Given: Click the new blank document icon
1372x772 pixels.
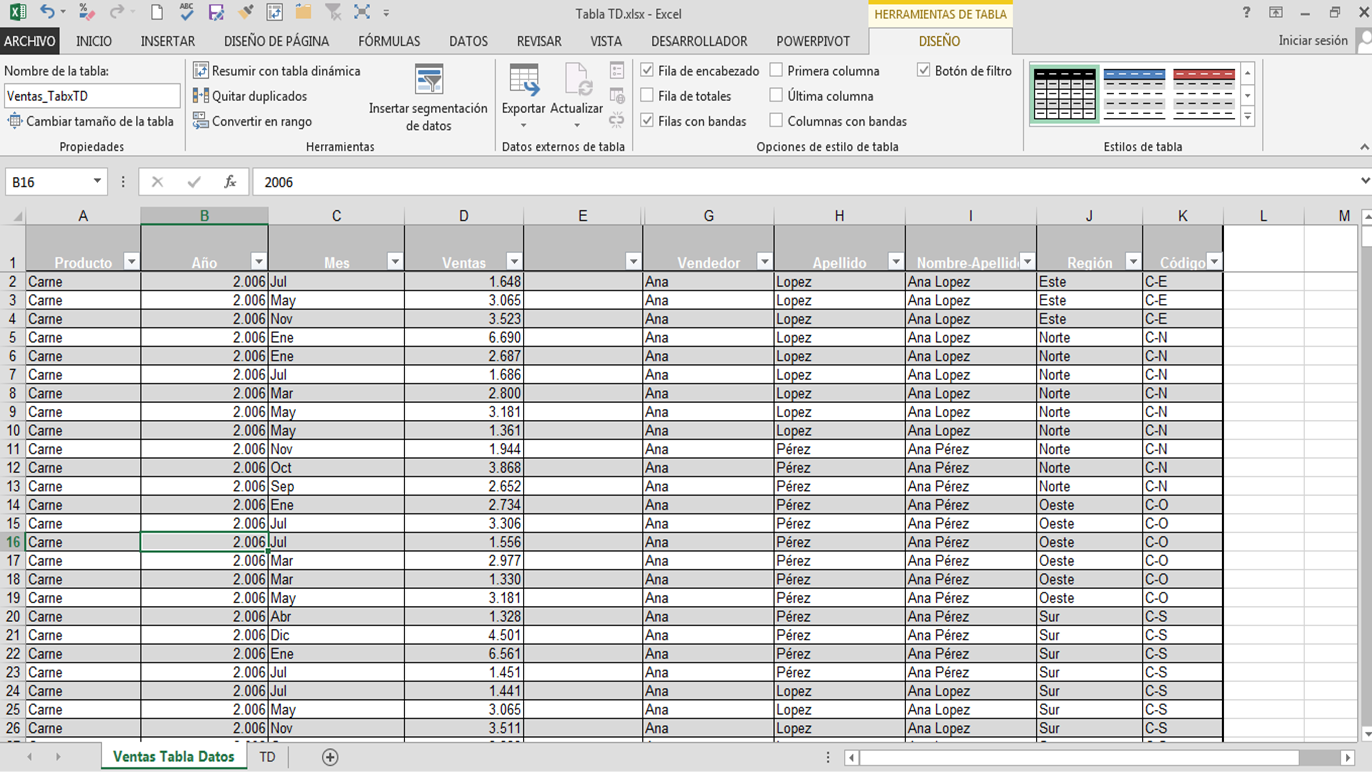Looking at the screenshot, I should click(157, 12).
